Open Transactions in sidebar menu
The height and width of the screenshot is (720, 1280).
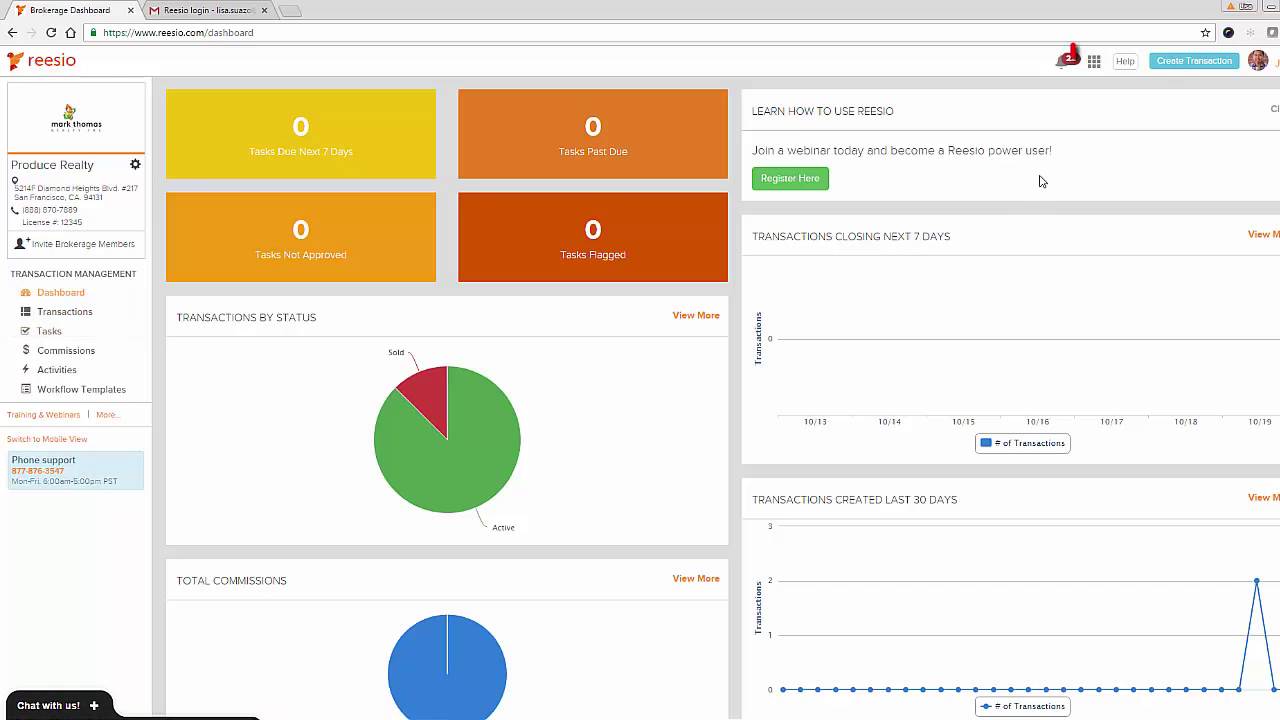pyautogui.click(x=65, y=312)
